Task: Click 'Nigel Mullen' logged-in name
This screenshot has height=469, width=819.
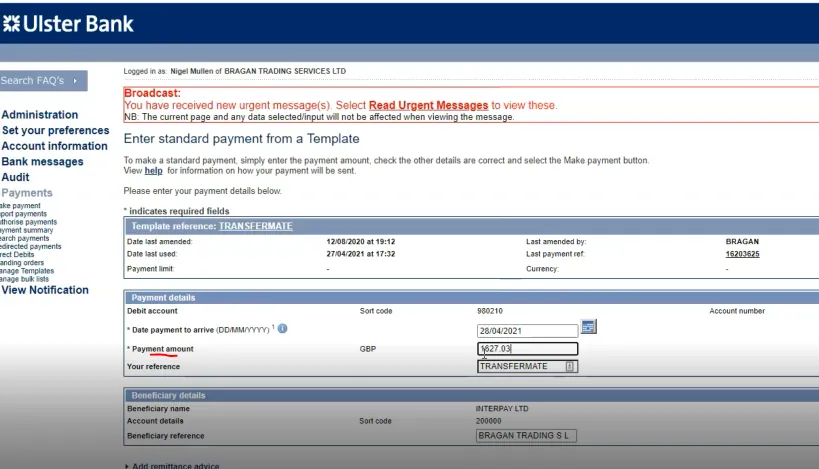Action: coord(192,71)
